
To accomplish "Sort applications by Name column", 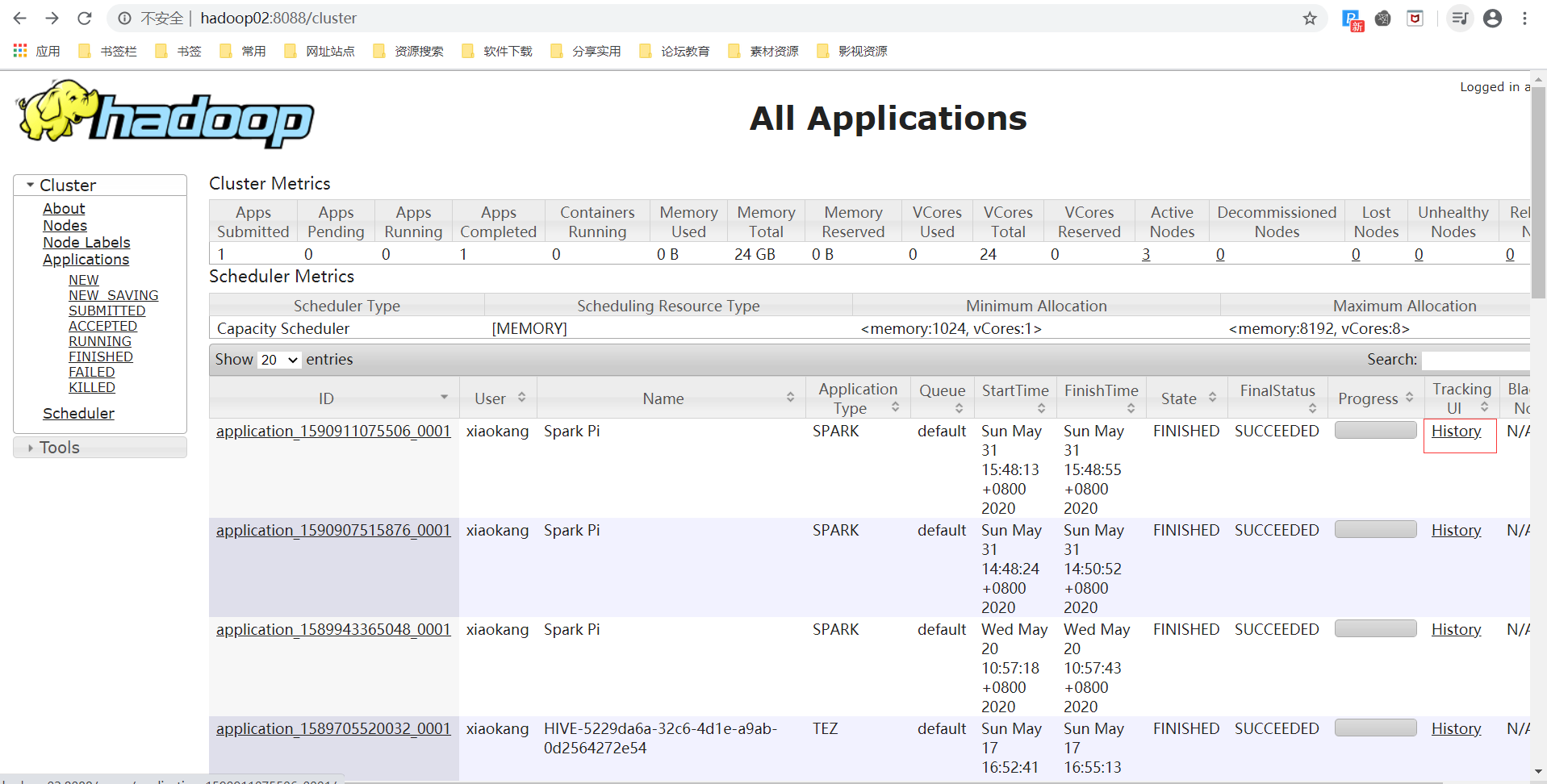I will click(x=790, y=398).
